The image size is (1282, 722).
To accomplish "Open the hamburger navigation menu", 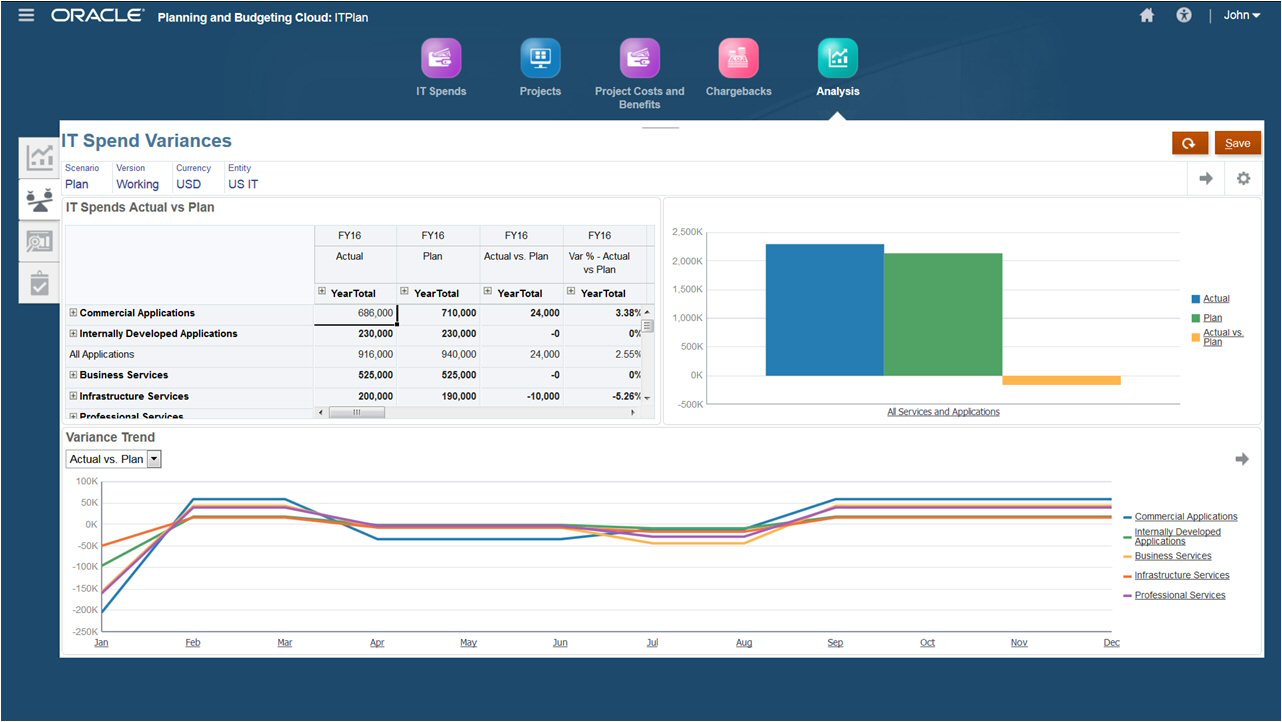I will [x=25, y=15].
